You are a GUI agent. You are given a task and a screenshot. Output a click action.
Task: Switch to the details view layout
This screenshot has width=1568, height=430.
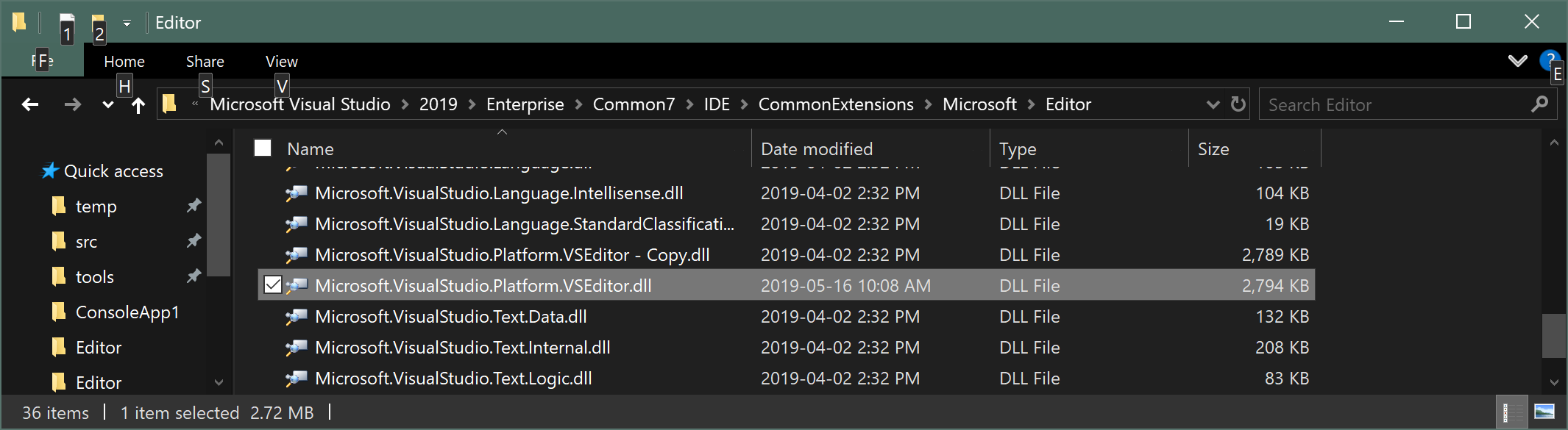point(1506,412)
